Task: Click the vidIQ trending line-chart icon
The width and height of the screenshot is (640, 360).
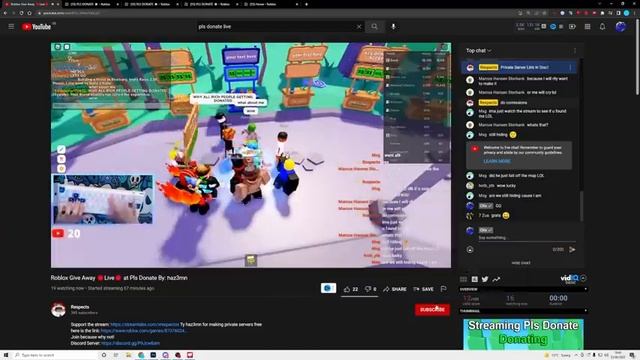Action: coord(496,279)
